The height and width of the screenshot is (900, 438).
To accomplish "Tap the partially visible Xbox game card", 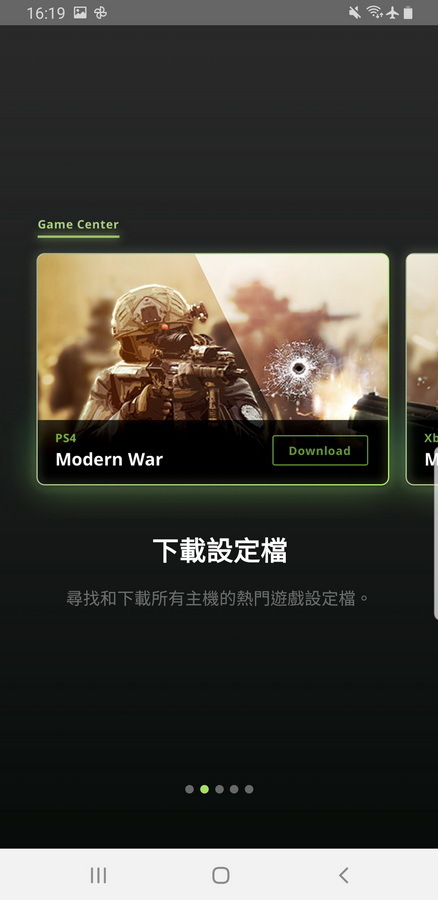I will [x=422, y=369].
